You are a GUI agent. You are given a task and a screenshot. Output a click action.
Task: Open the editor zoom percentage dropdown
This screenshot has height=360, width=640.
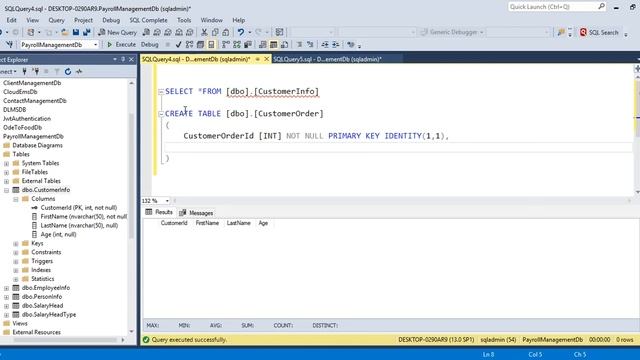[167, 201]
